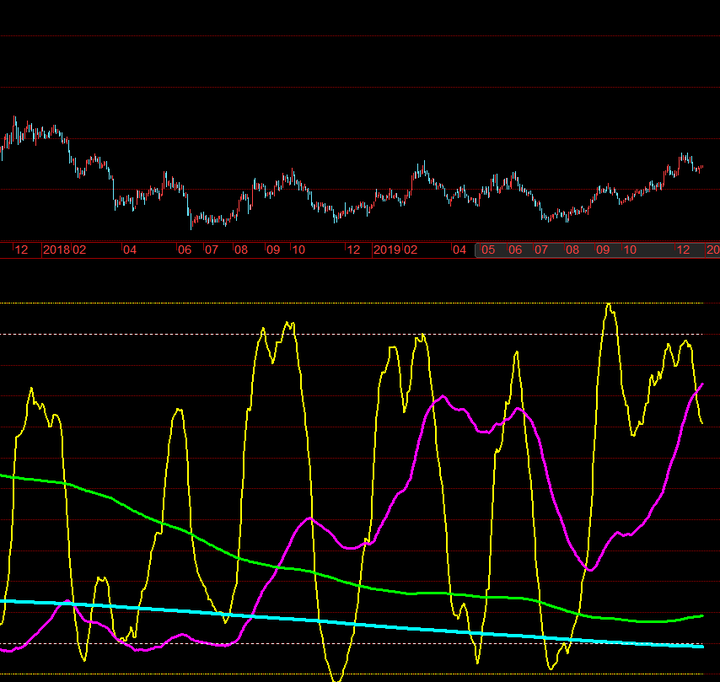
Task: Click month 04 label of 2018
Action: 129,250
